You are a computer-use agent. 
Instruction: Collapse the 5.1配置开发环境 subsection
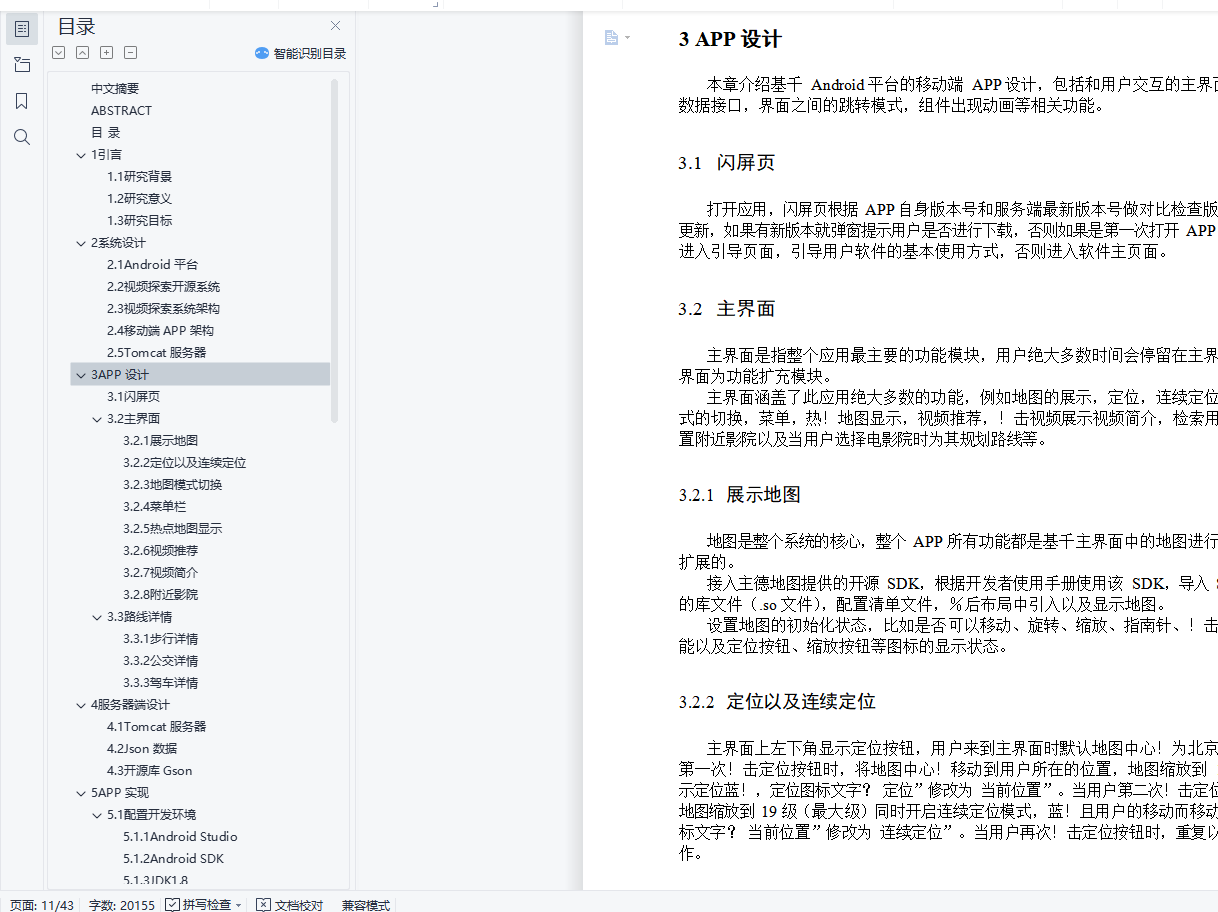coord(97,814)
